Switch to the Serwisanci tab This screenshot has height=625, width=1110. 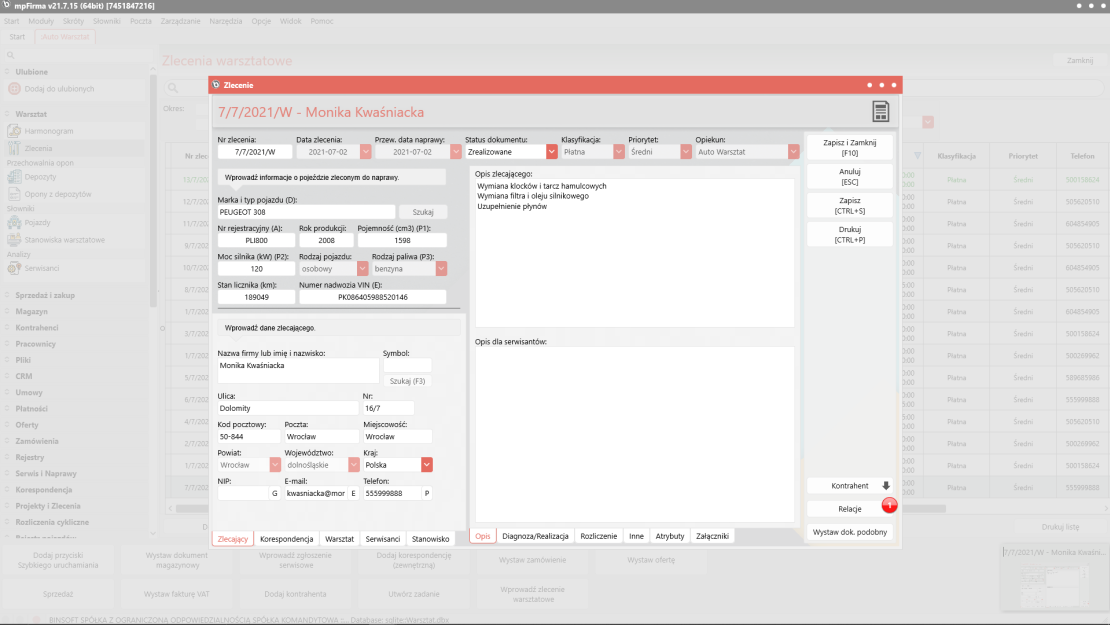click(x=383, y=539)
